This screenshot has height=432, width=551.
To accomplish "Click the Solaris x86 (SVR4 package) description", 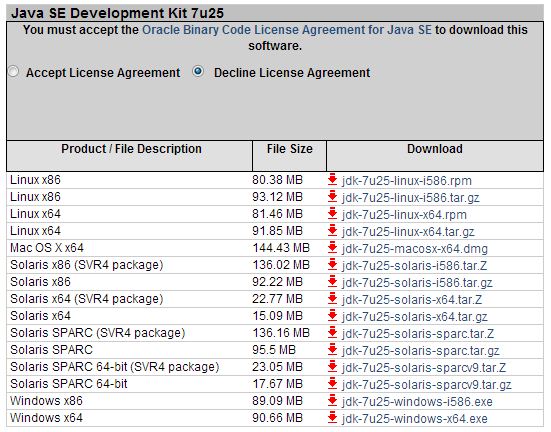I will click(x=87, y=265).
